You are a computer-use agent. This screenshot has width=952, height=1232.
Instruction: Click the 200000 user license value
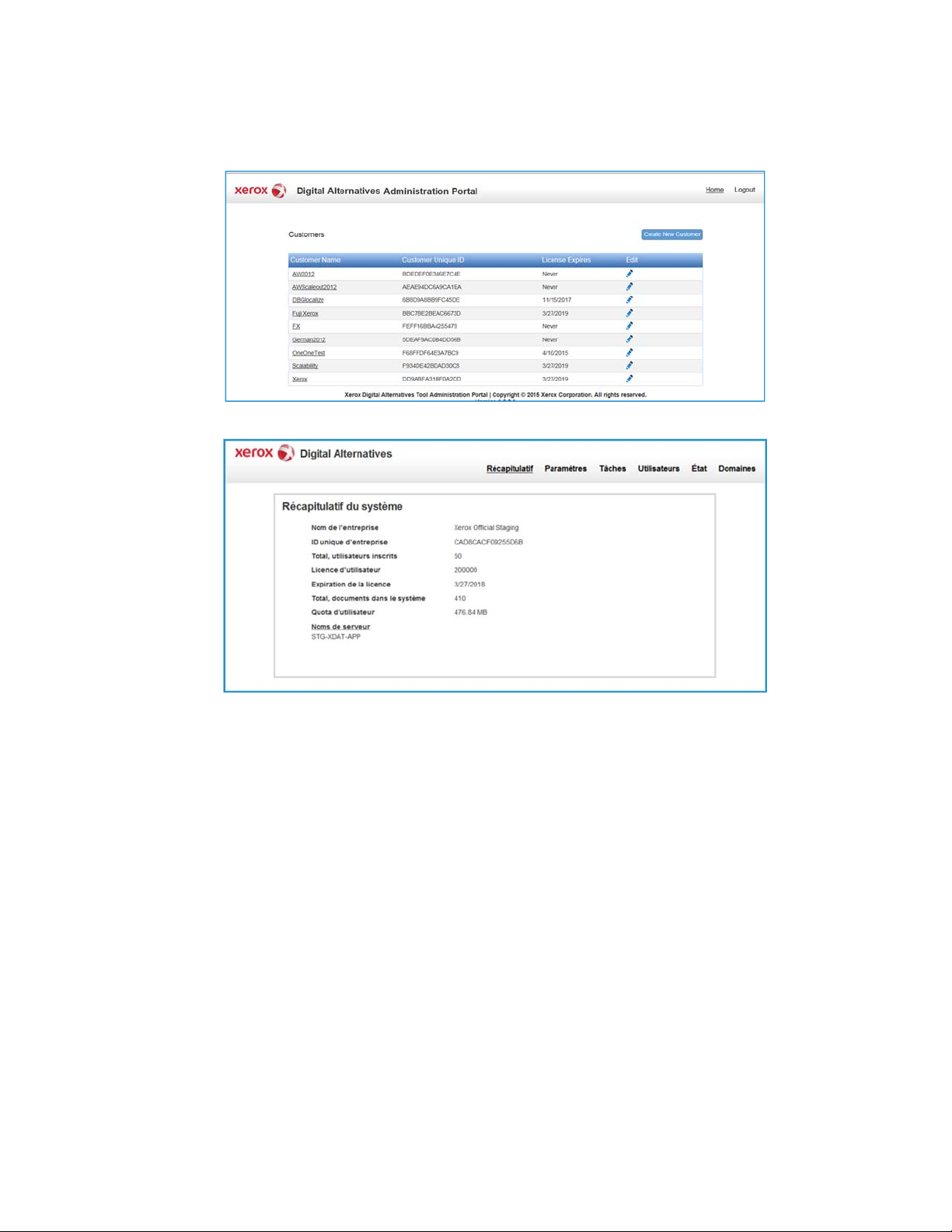[x=466, y=571]
